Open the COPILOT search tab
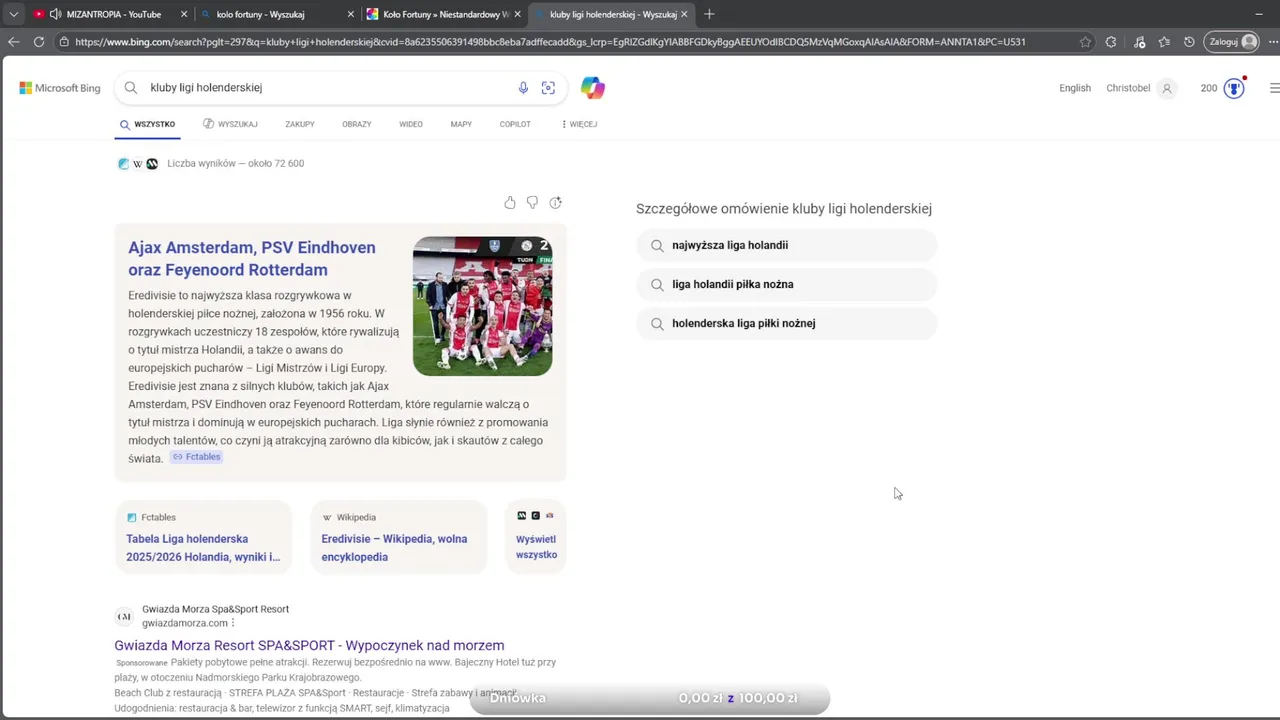Viewport: 1280px width, 720px height. tap(515, 124)
